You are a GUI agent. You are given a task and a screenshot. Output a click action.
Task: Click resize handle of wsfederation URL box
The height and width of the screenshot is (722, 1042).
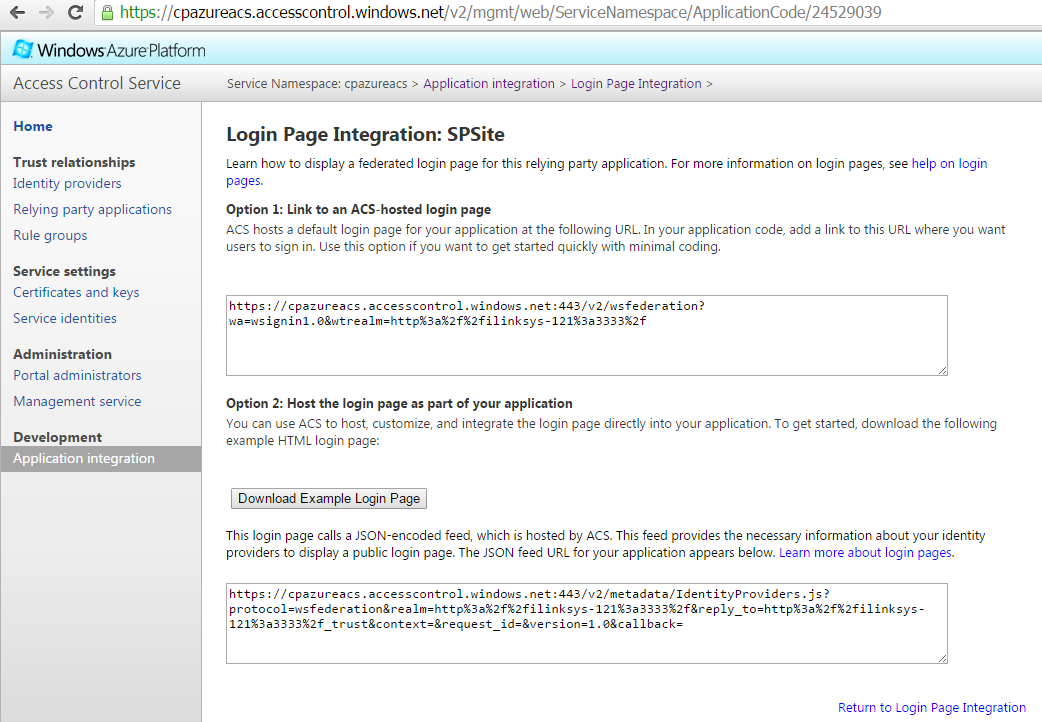click(942, 371)
